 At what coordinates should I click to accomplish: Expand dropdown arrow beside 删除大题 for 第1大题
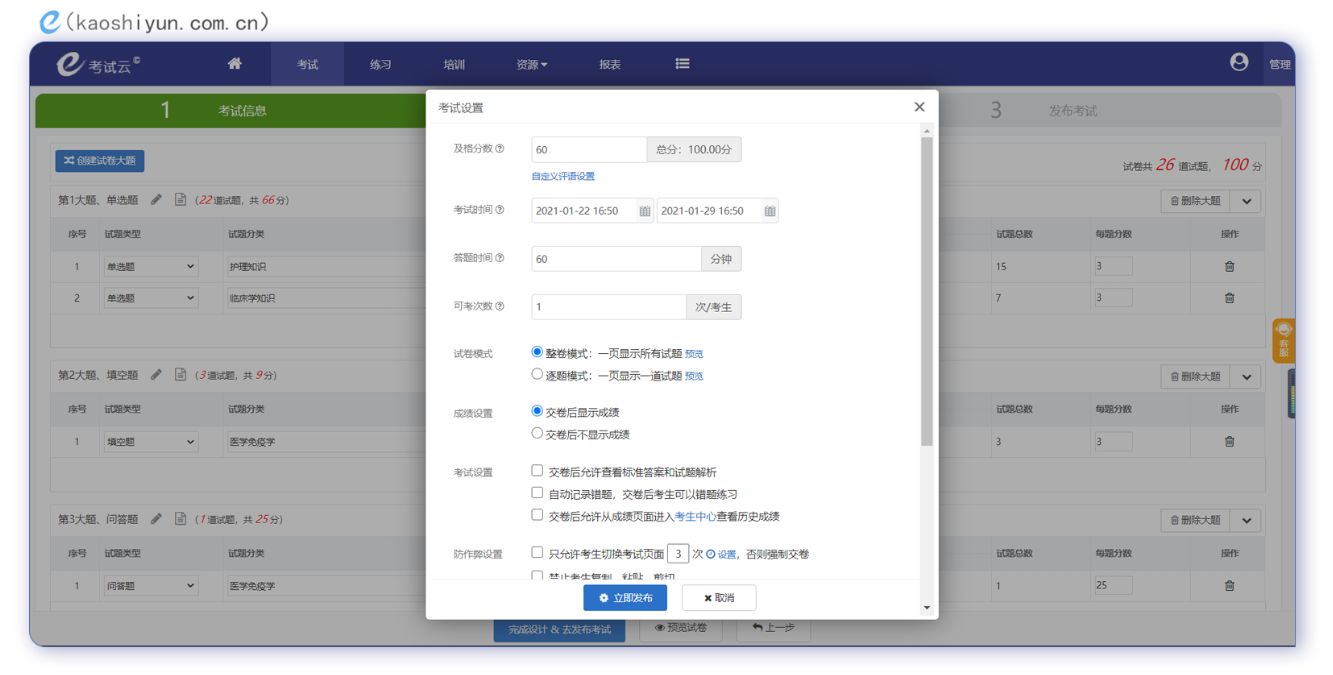[1246, 201]
